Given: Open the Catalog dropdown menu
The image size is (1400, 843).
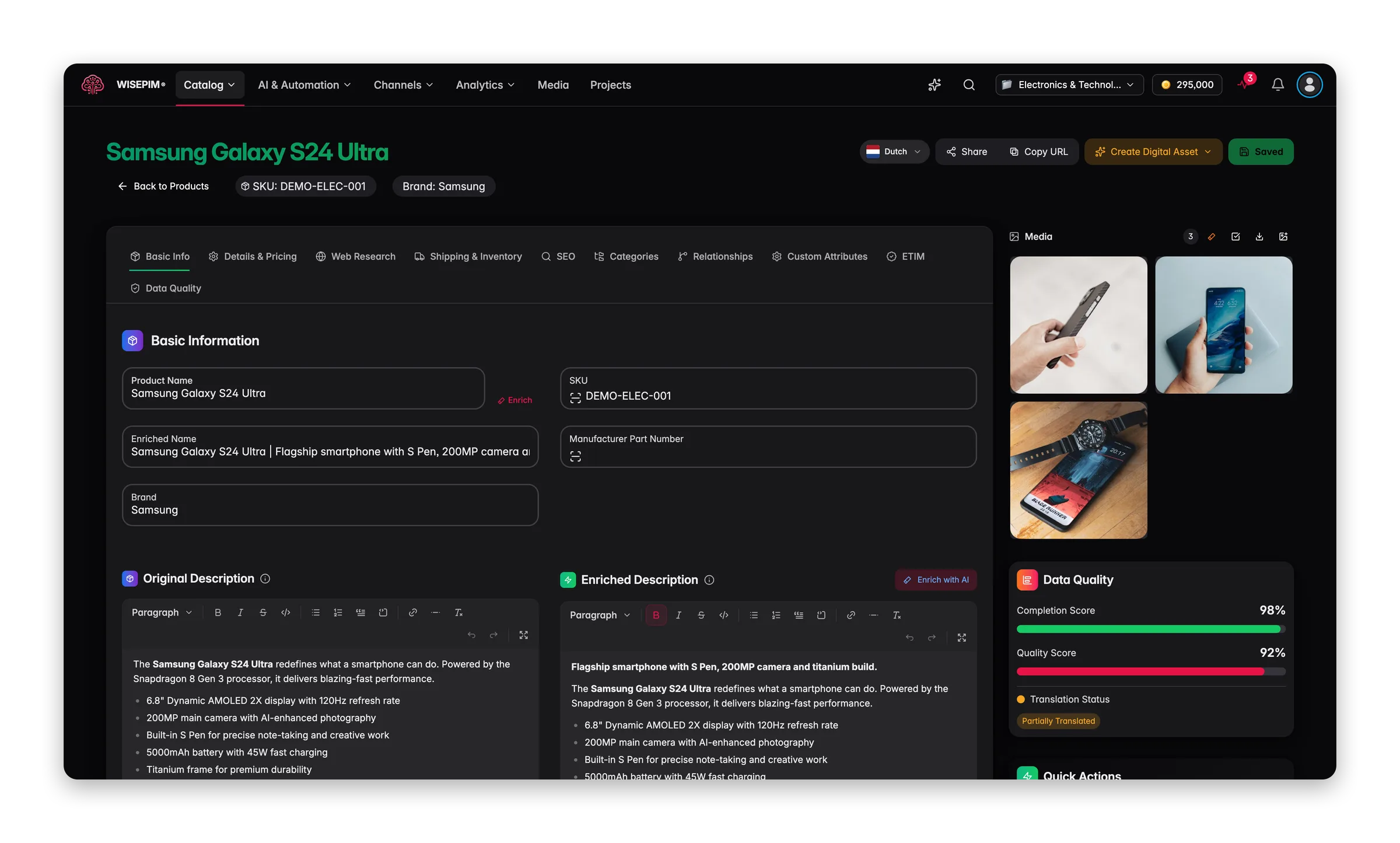Looking at the screenshot, I should [x=209, y=85].
